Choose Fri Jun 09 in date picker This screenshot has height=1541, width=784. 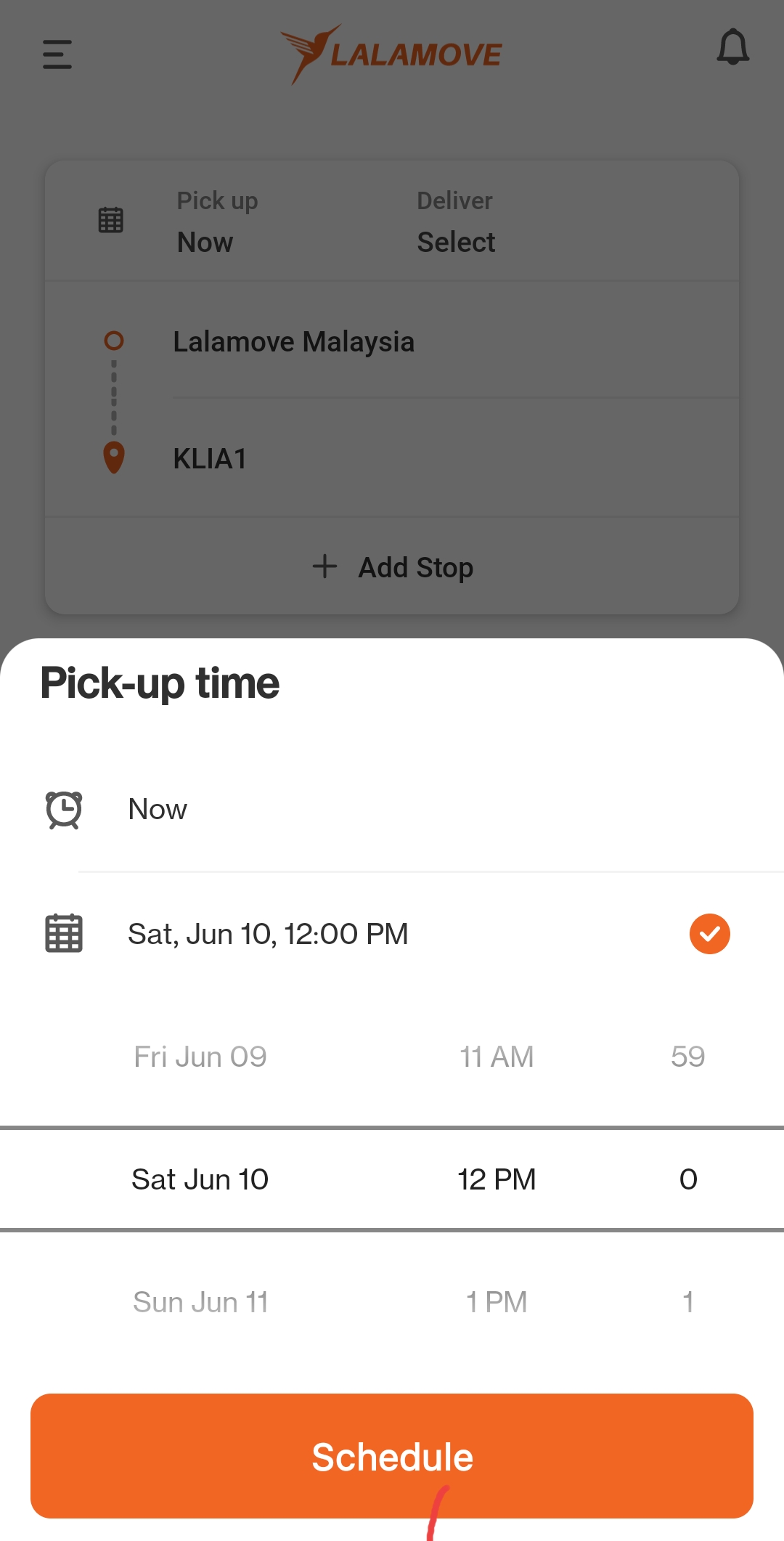pos(200,1057)
